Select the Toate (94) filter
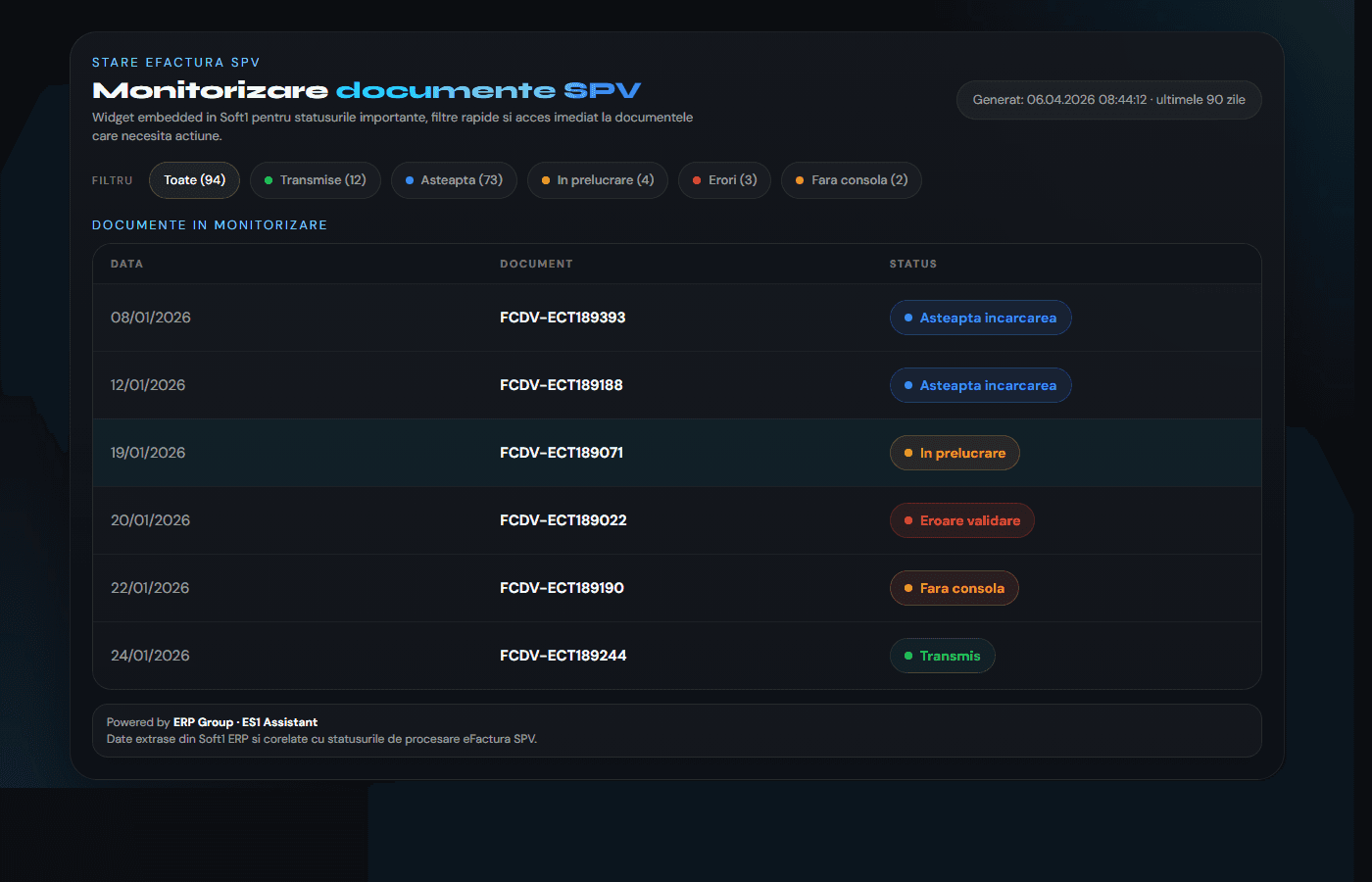Viewport: 1372px width, 882px height. [x=194, y=180]
